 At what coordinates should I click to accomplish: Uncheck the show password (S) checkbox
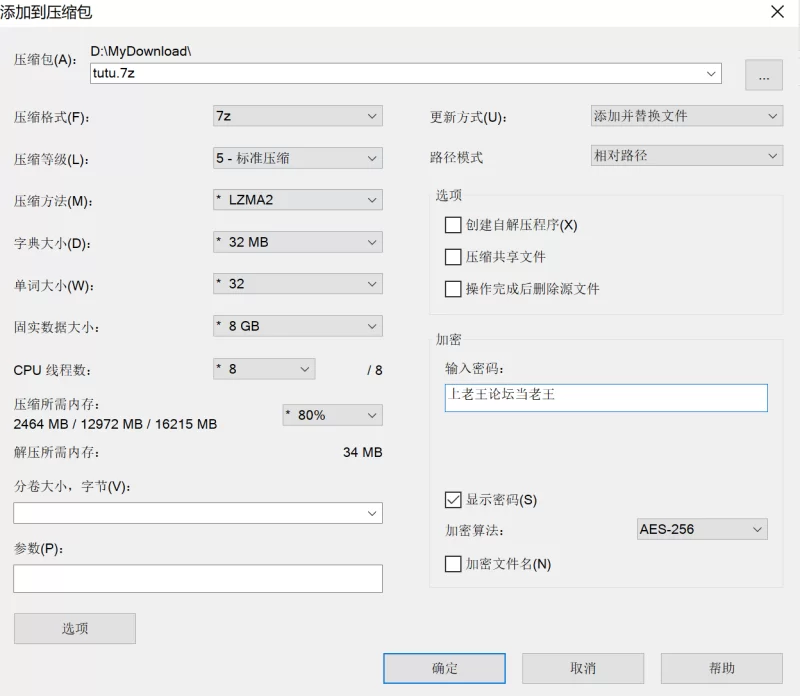(x=453, y=500)
